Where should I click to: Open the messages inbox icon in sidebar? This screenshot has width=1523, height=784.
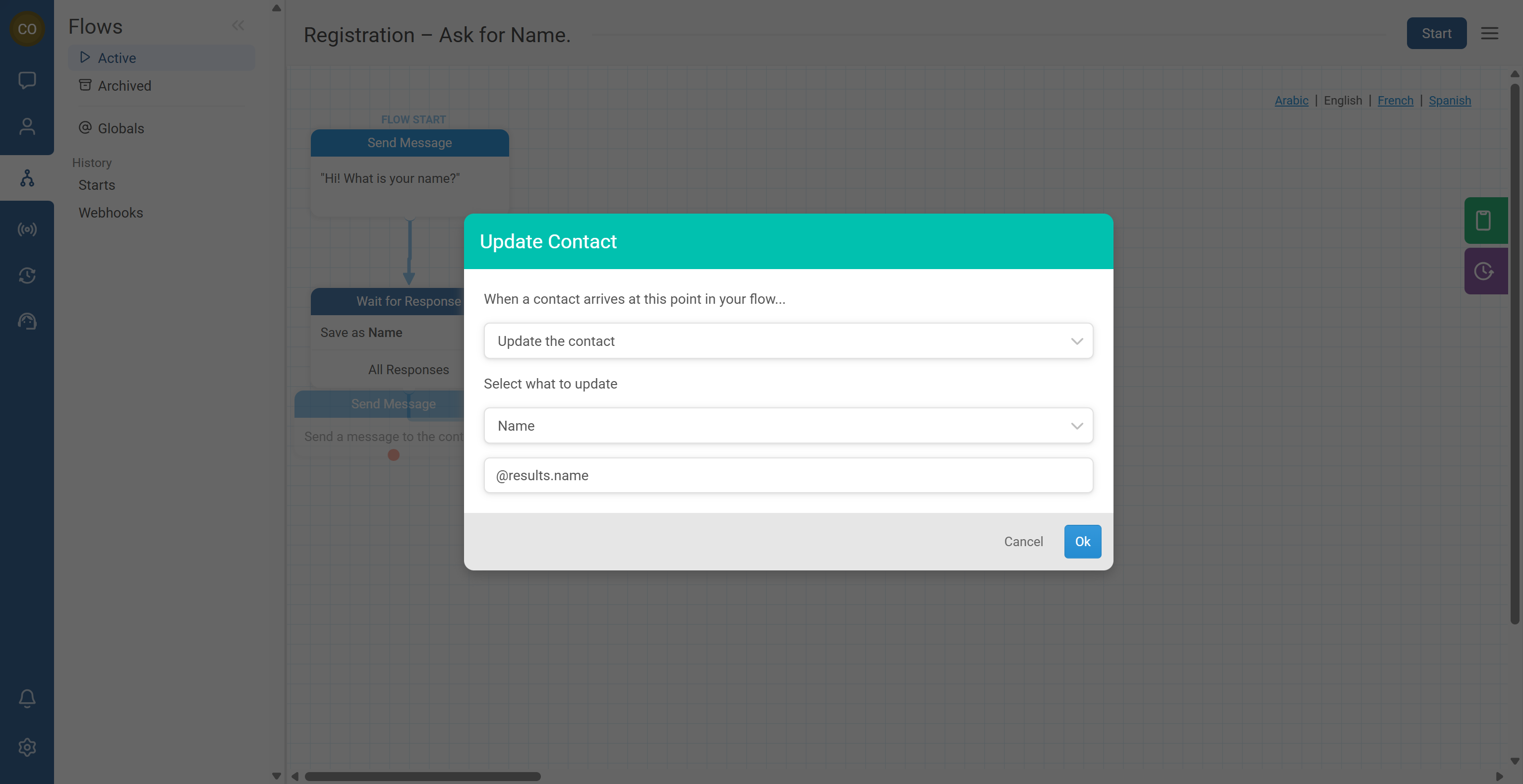(27, 80)
